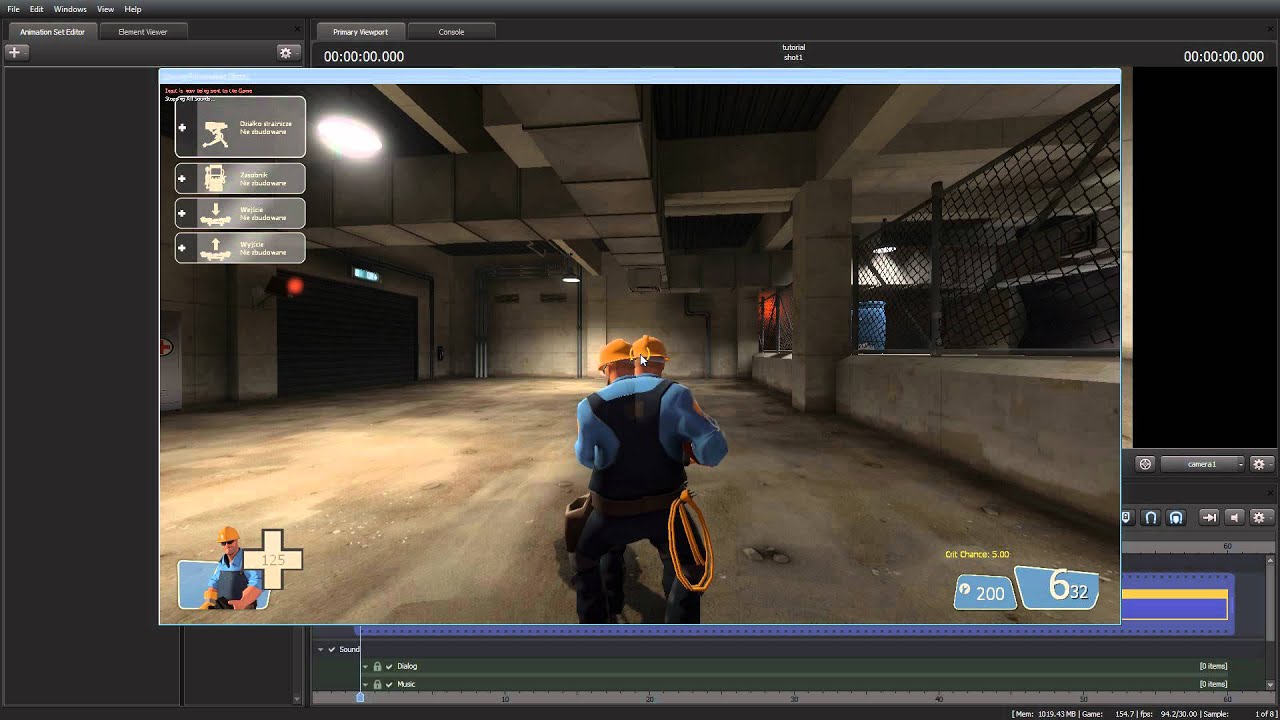This screenshot has height=720, width=1280.
Task: Collapse the Music track arrow
Action: click(x=365, y=684)
